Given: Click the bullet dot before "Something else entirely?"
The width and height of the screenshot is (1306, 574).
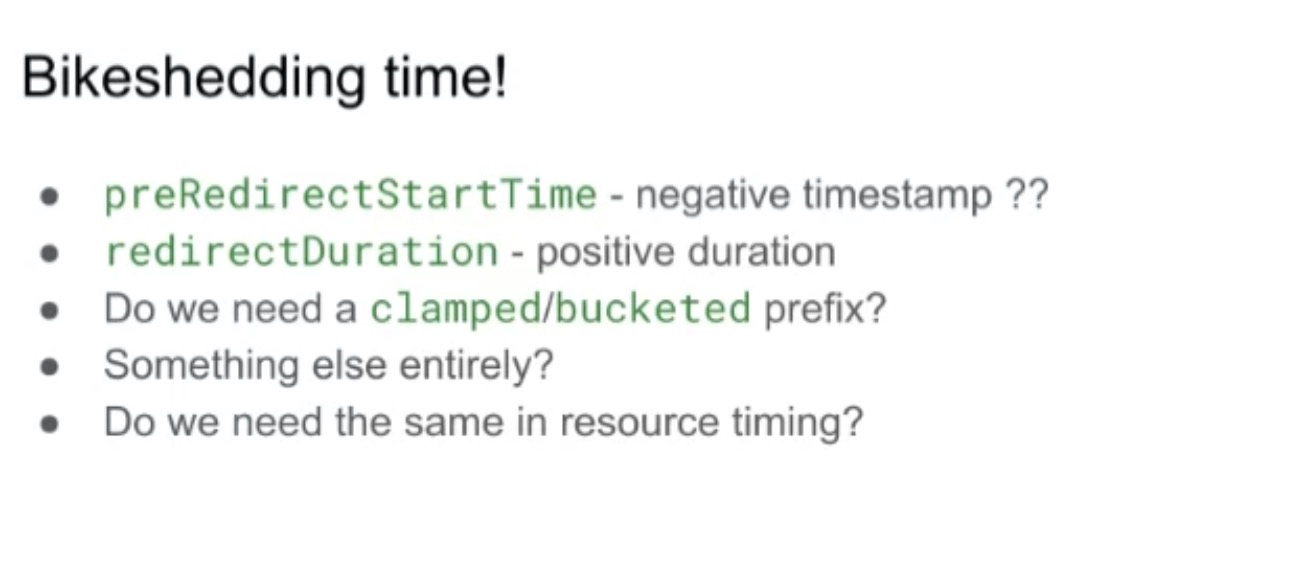Looking at the screenshot, I should [48, 367].
